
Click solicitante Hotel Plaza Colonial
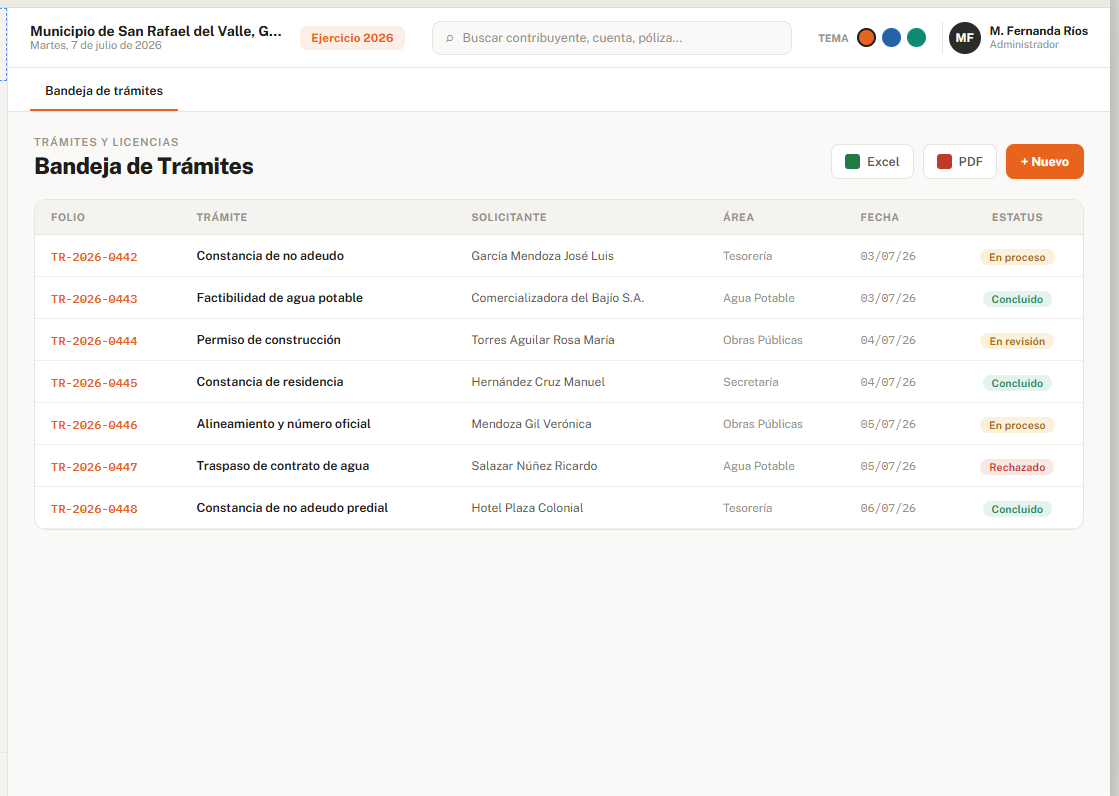click(527, 508)
